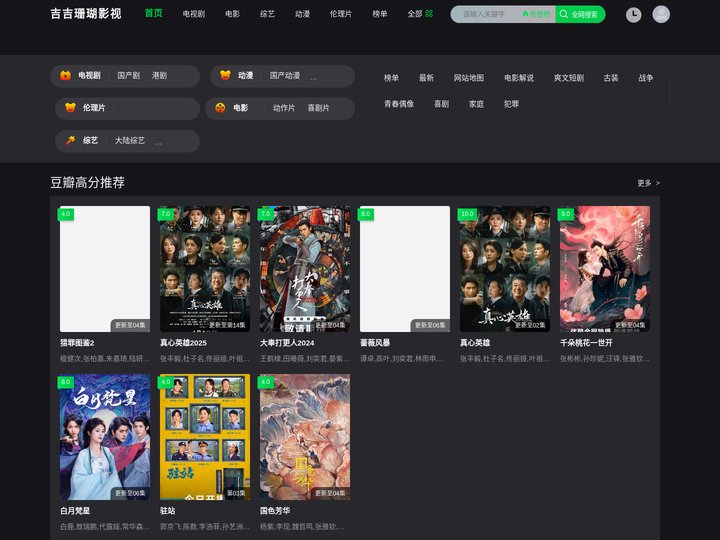Expand the ellipsis in the 动漫 pill
This screenshot has width=720, height=540.
pos(313,77)
